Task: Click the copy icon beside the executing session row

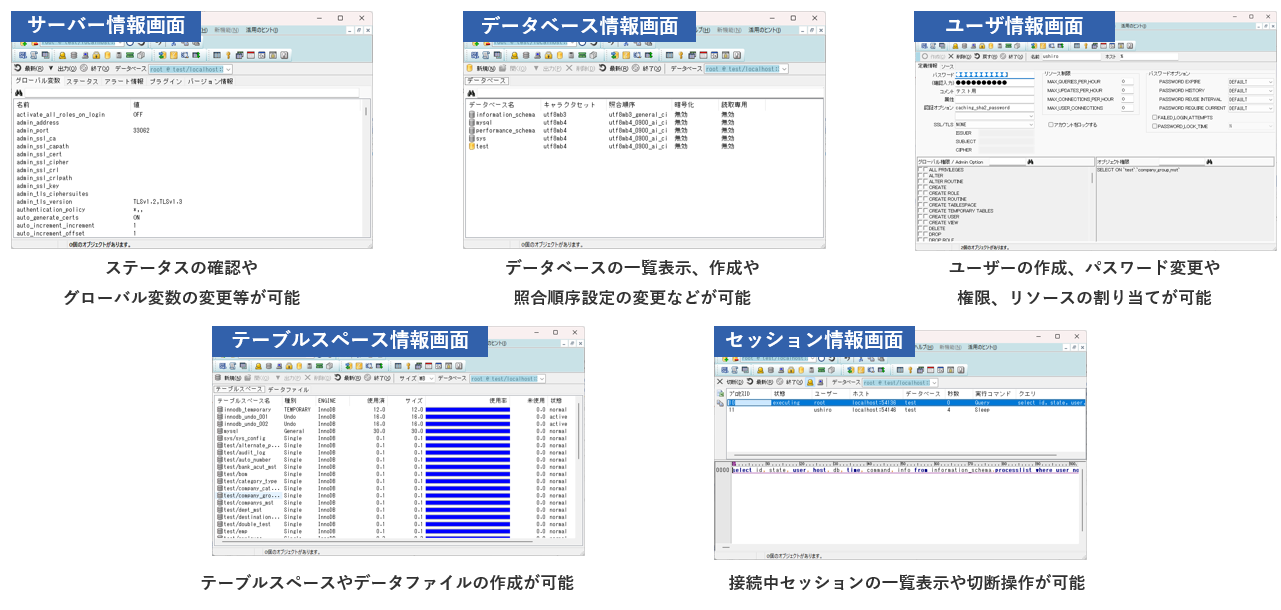Action: click(718, 402)
